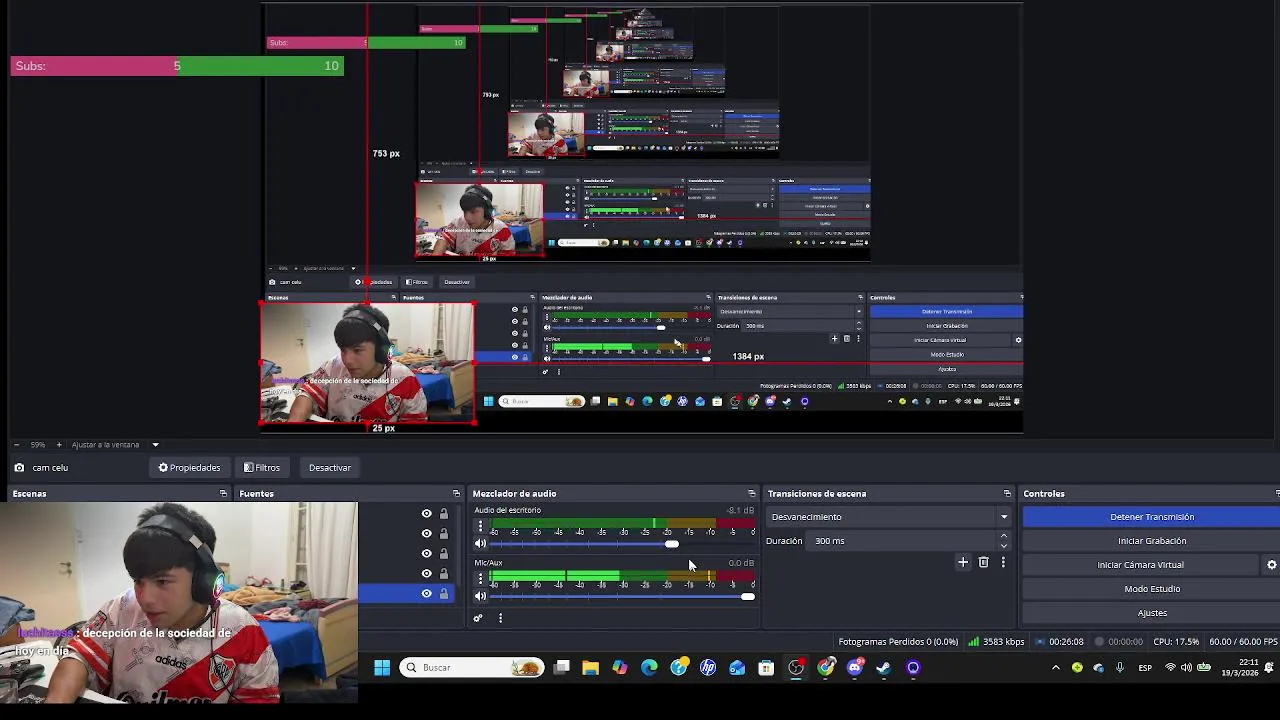Open transition properties three-dot menu
Image resolution: width=1280 pixels, height=720 pixels.
(1003, 562)
